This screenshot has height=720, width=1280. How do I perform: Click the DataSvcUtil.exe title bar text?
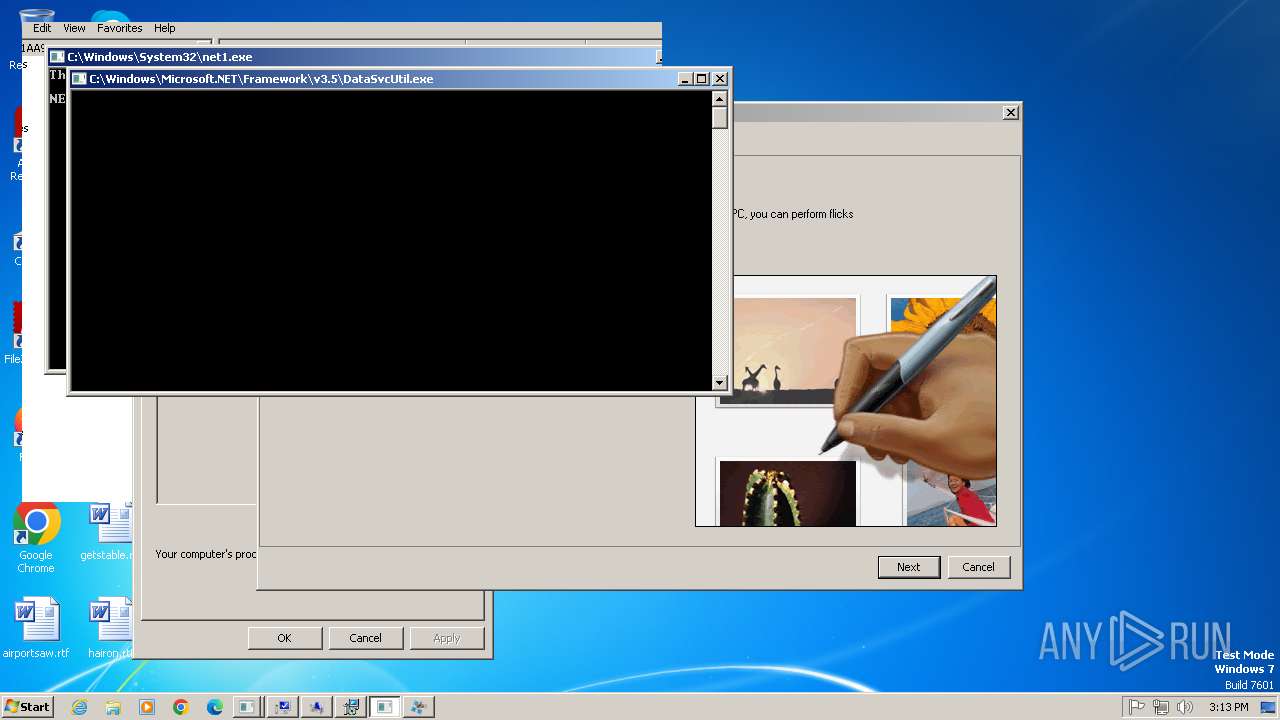[261, 79]
